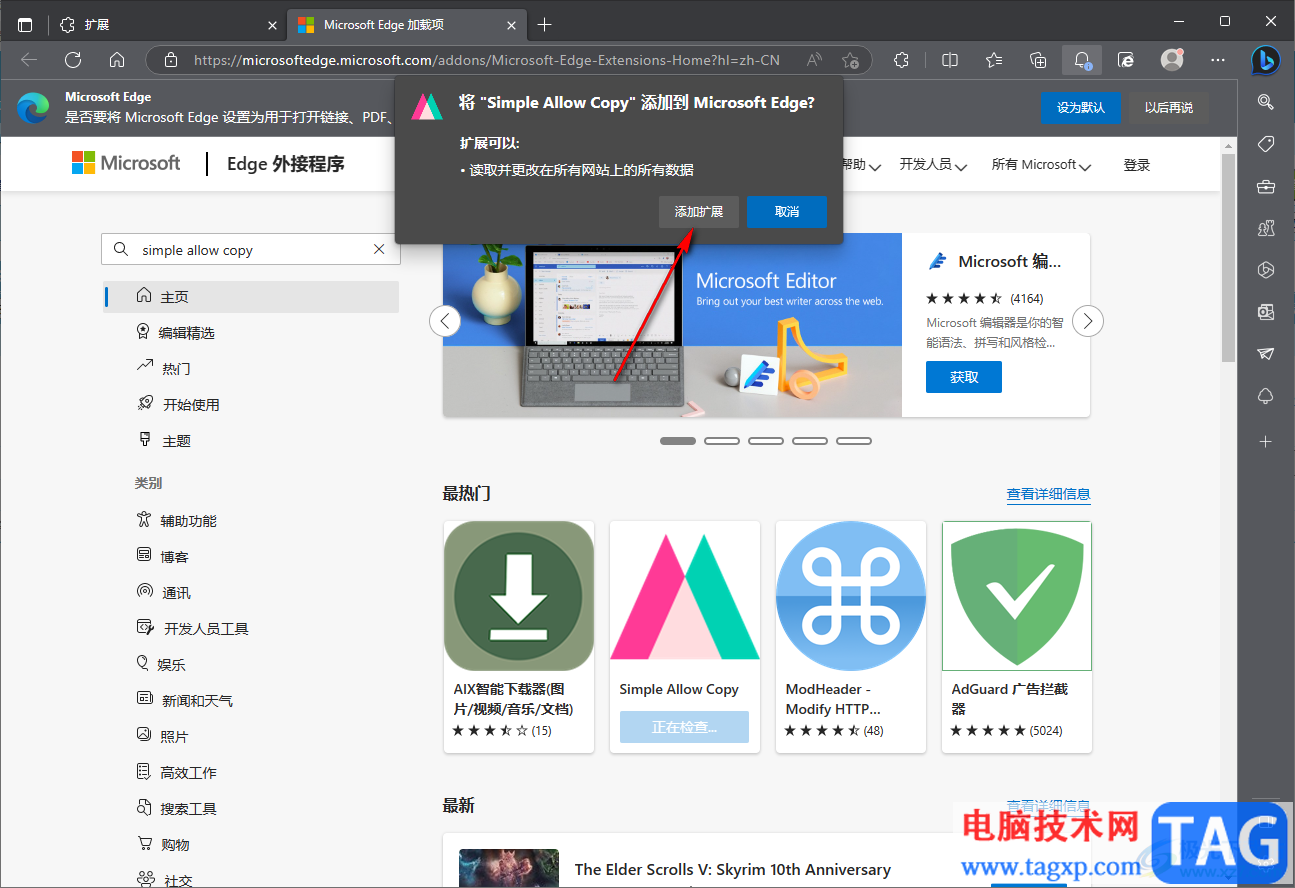Open IE mode icon in toolbar
The width and height of the screenshot is (1295, 888).
[x=1126, y=60]
